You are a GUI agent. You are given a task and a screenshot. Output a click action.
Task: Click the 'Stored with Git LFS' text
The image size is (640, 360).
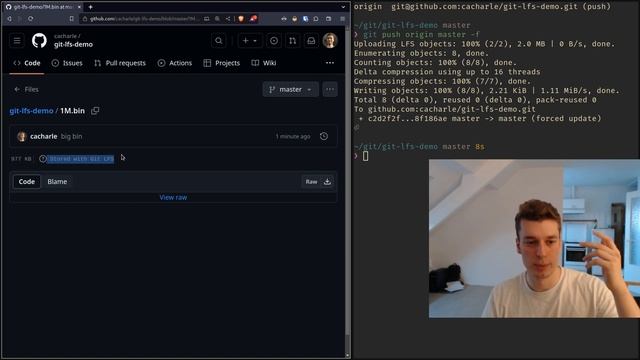tap(81, 158)
